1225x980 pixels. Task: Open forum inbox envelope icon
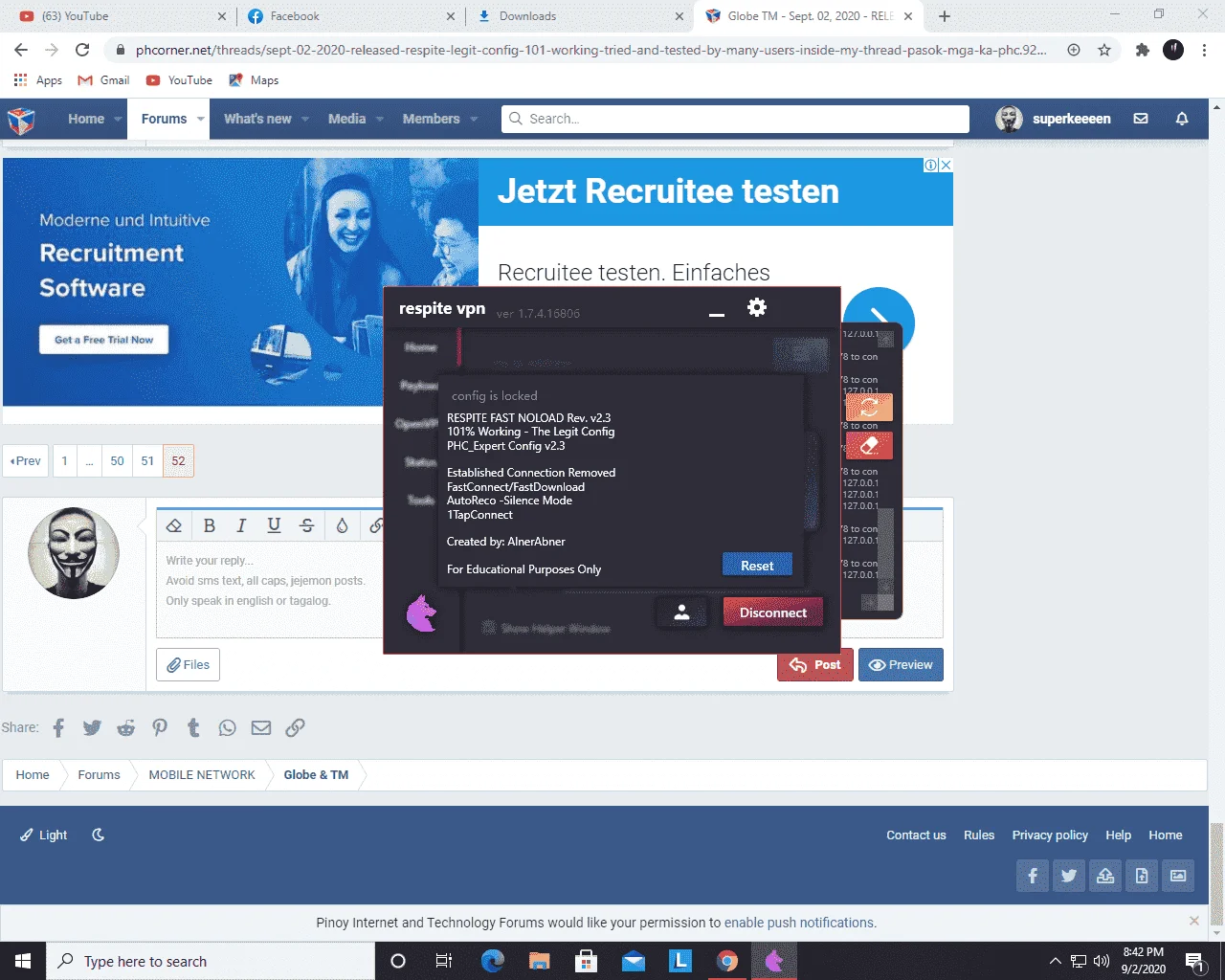1141,119
